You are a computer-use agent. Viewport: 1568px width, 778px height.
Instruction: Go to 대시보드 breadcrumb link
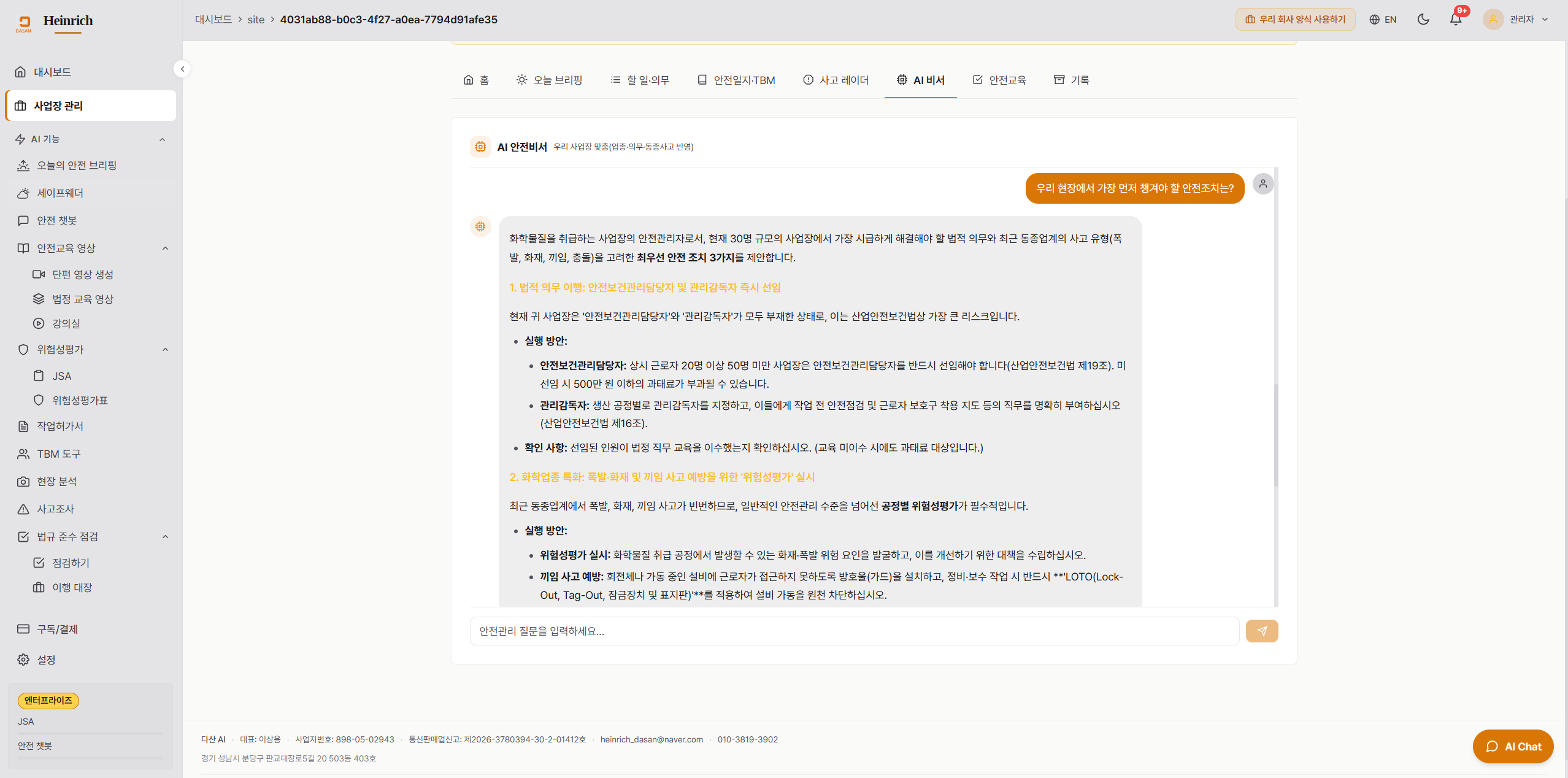[x=213, y=20]
